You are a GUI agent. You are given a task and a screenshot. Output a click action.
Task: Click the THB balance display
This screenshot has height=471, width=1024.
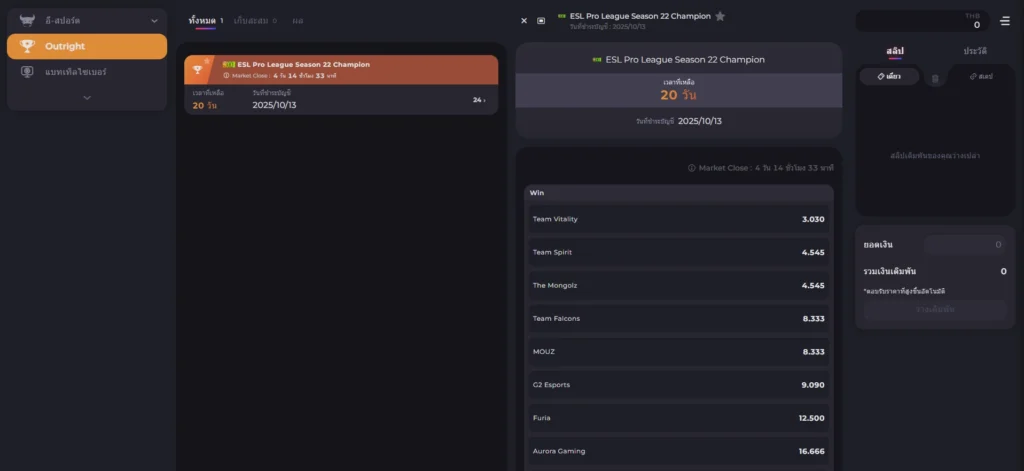[x=922, y=21]
